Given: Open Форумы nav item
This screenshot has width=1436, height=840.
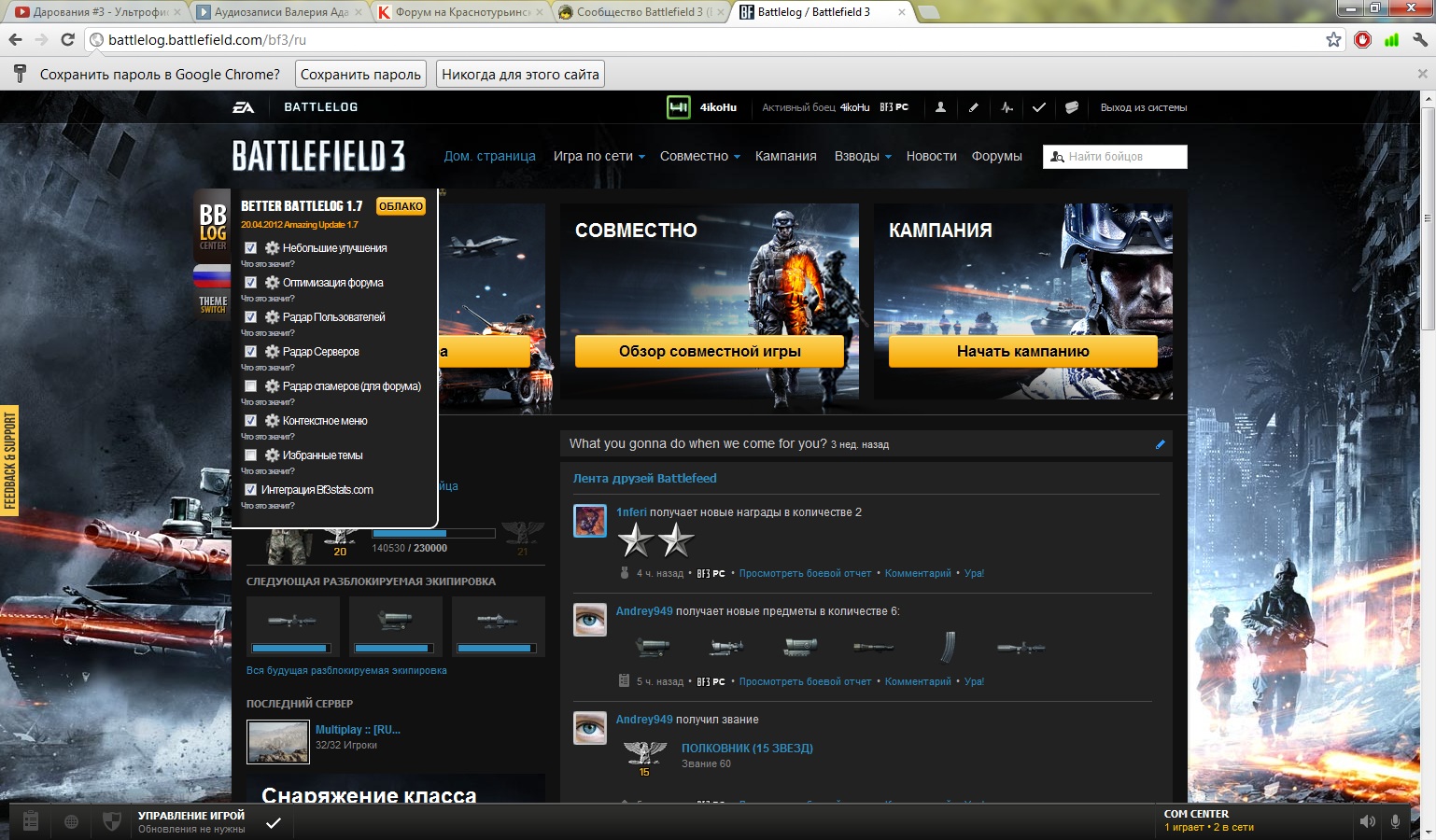Looking at the screenshot, I should 996,156.
